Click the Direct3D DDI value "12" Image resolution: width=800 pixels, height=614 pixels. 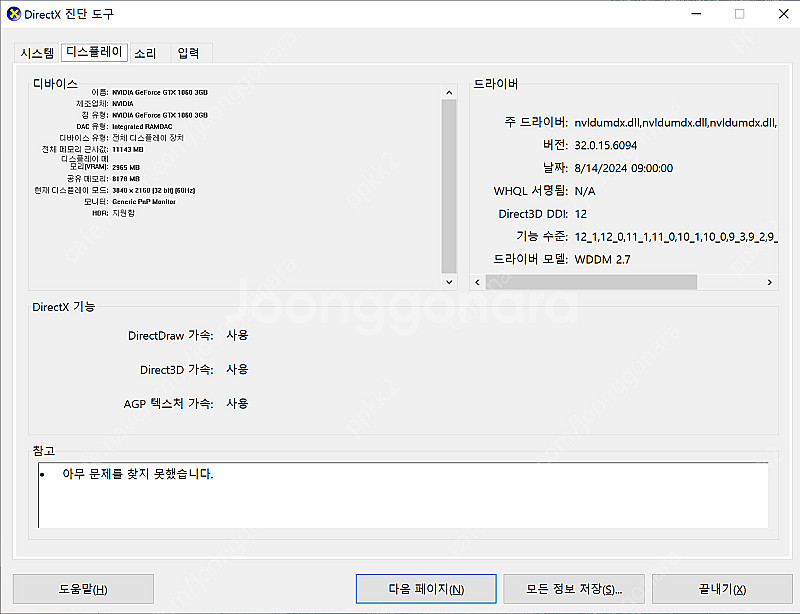coord(581,214)
